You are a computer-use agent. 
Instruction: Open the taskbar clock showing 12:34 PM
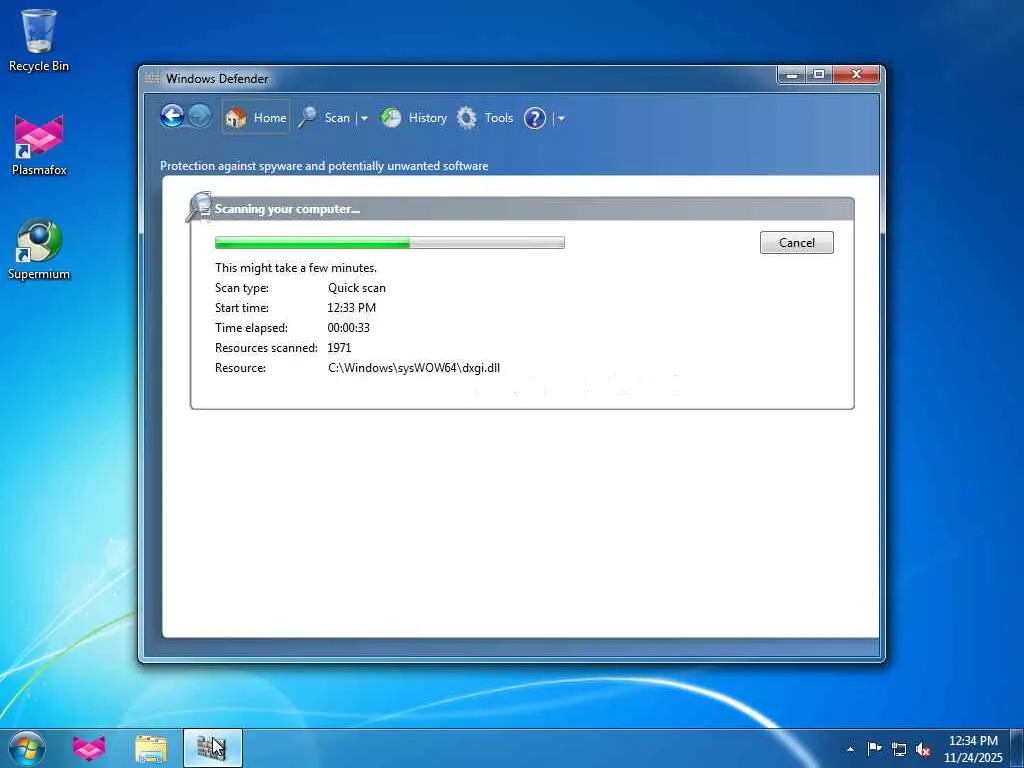click(x=973, y=748)
